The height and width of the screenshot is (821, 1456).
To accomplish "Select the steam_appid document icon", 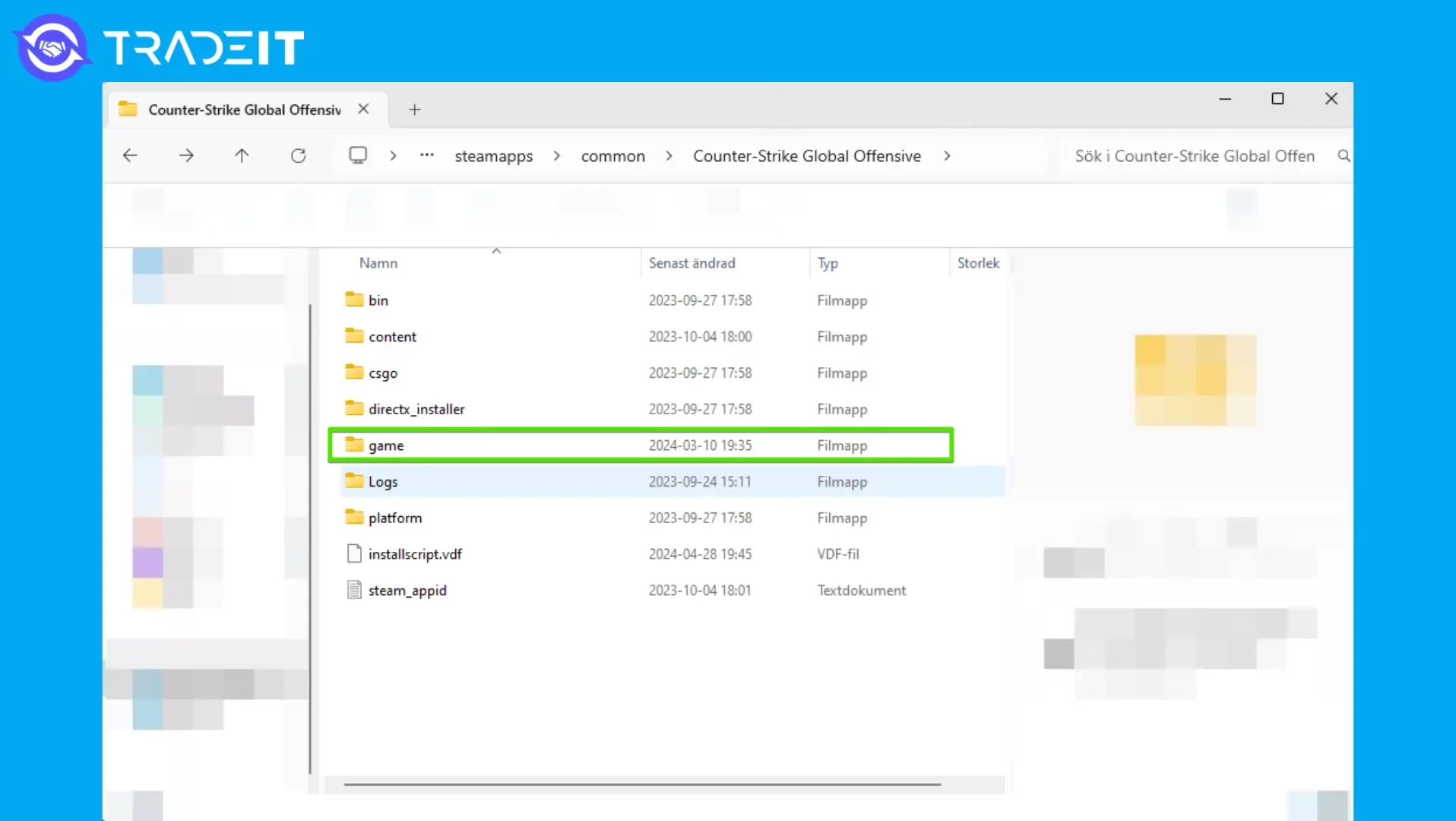I will coord(354,590).
